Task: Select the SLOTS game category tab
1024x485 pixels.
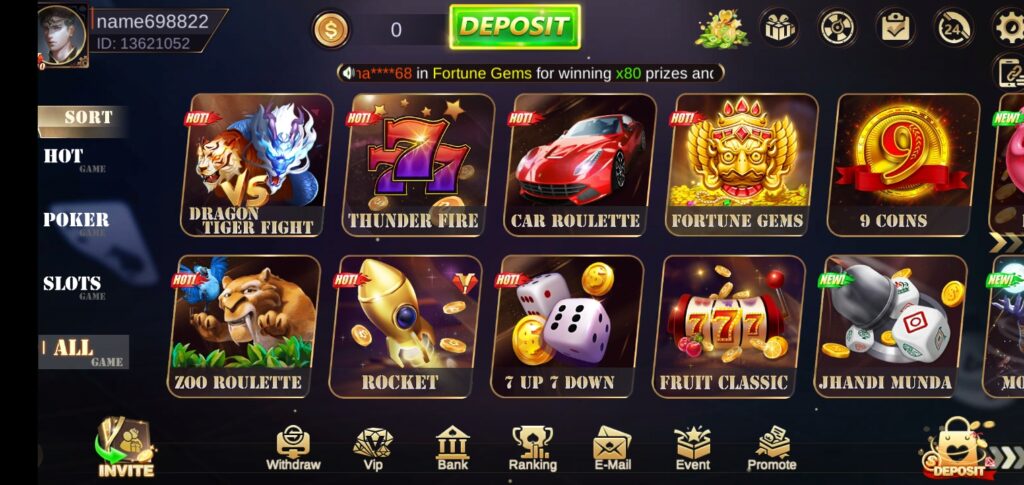Action: (x=73, y=286)
